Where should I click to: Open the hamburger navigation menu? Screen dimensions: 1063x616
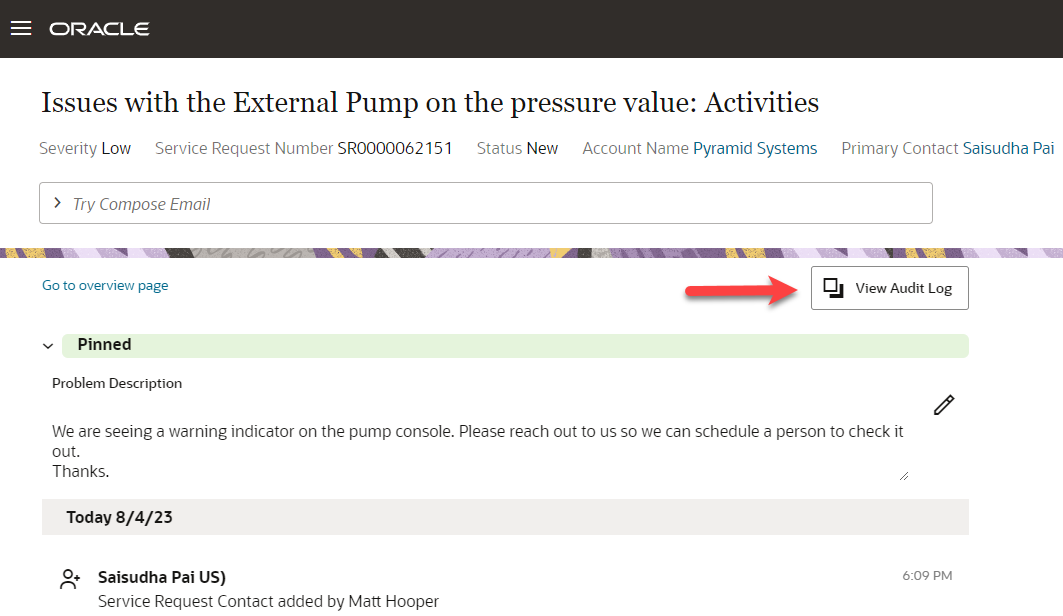20,28
